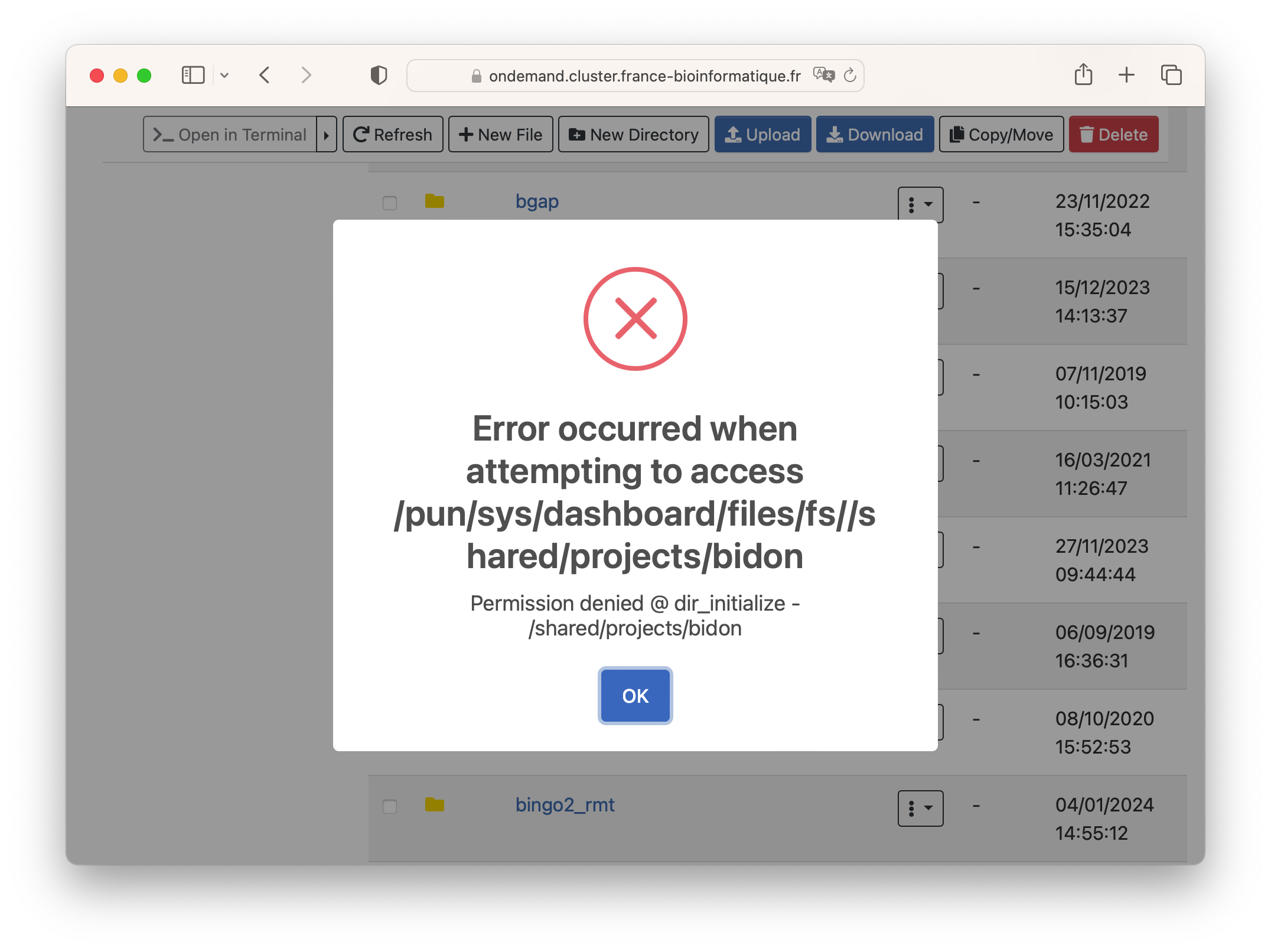Expand the bgap folder options menu
The width and height of the screenshot is (1271, 952).
point(919,203)
